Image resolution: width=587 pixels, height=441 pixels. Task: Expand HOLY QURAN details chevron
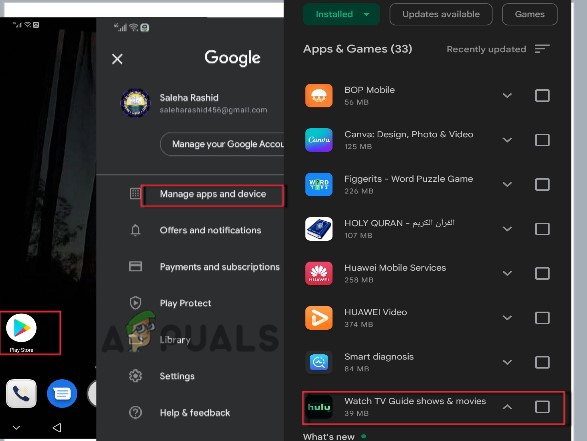click(507, 229)
